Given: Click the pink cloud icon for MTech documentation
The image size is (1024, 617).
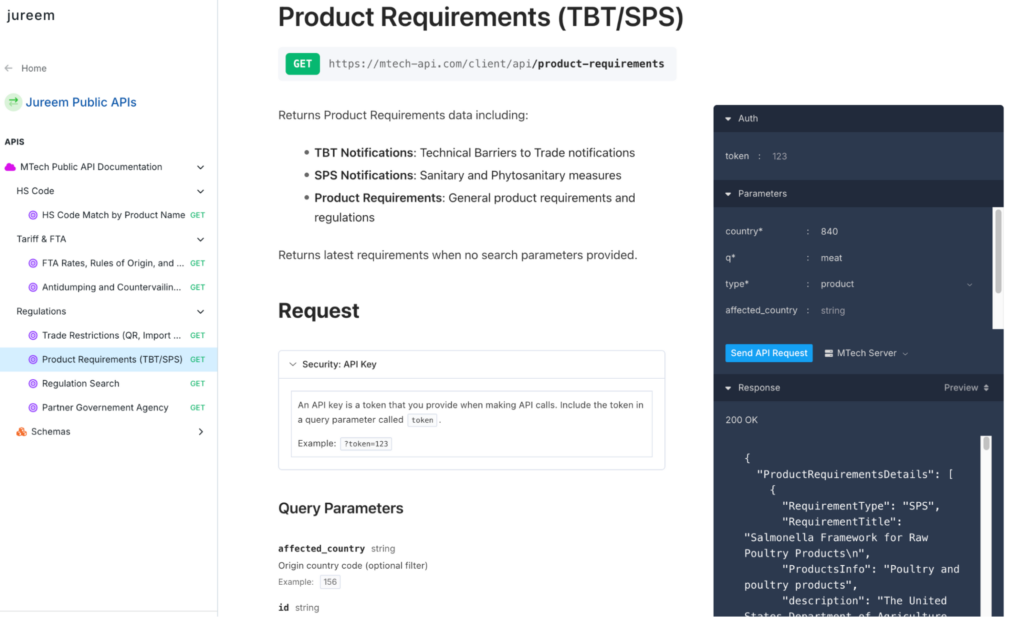Looking at the screenshot, I should click(x=10, y=167).
